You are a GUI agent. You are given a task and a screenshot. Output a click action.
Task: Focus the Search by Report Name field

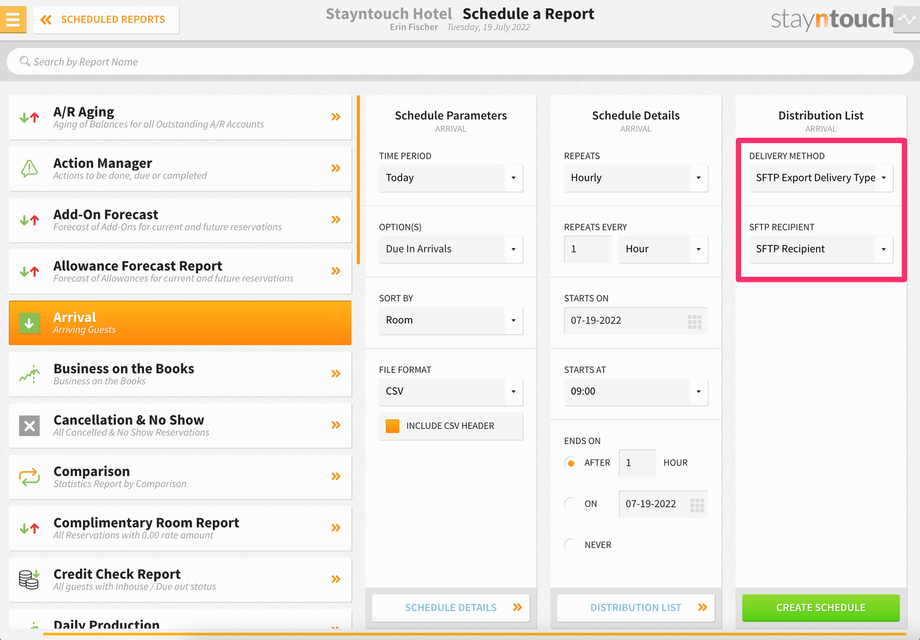(x=460, y=62)
